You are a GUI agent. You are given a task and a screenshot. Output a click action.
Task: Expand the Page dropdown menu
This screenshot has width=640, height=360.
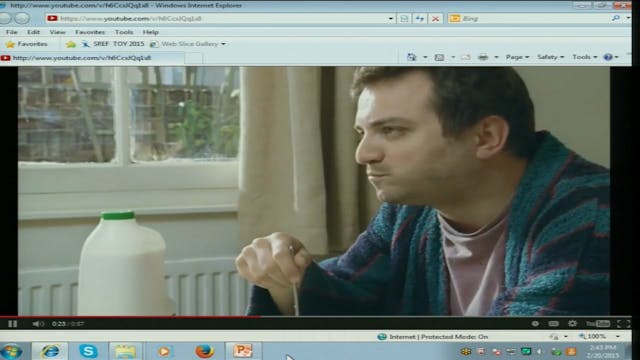click(517, 57)
